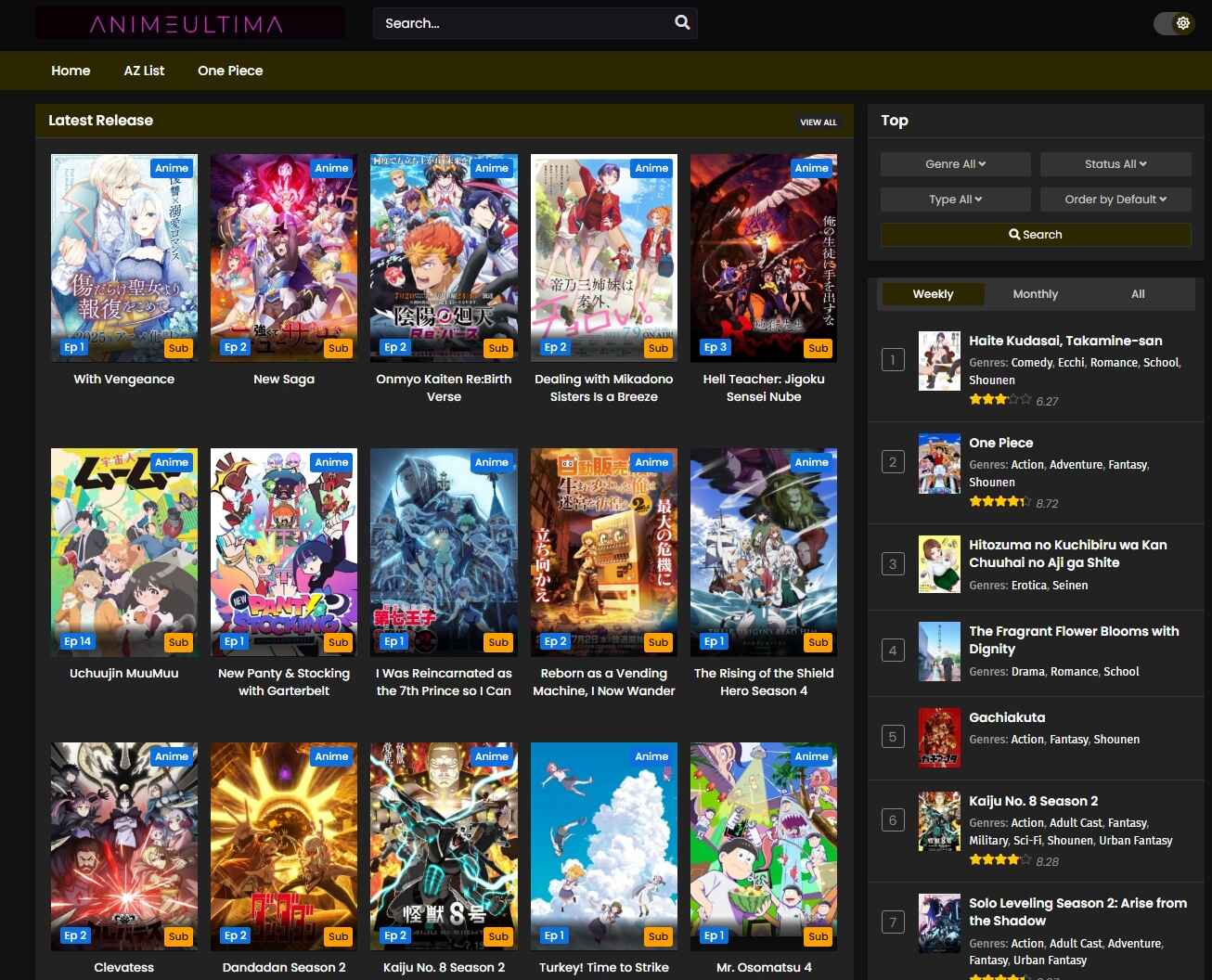The image size is (1212, 980).
Task: Open Uchuujin MuuMuu poster thumbnail
Action: (124, 552)
